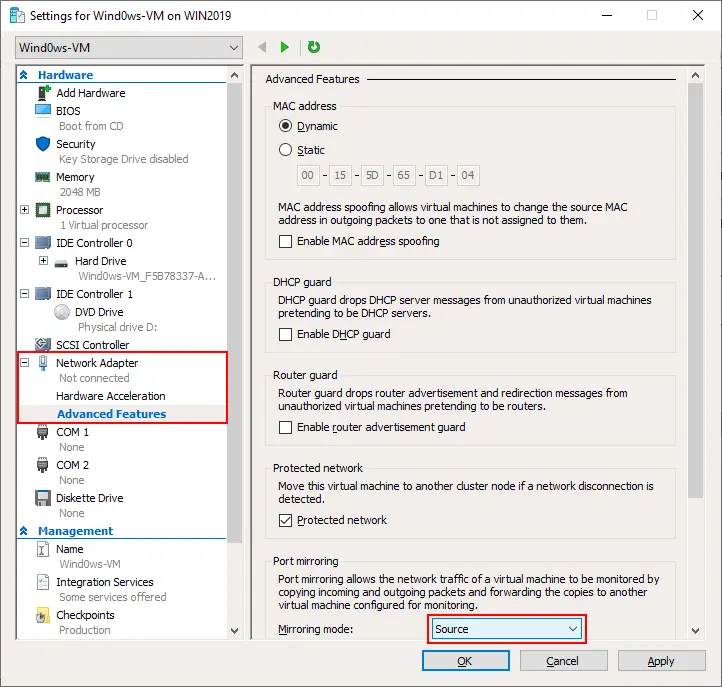Enable router advertisement guard checkbox
Image resolution: width=722 pixels, height=687 pixels.
[285, 427]
